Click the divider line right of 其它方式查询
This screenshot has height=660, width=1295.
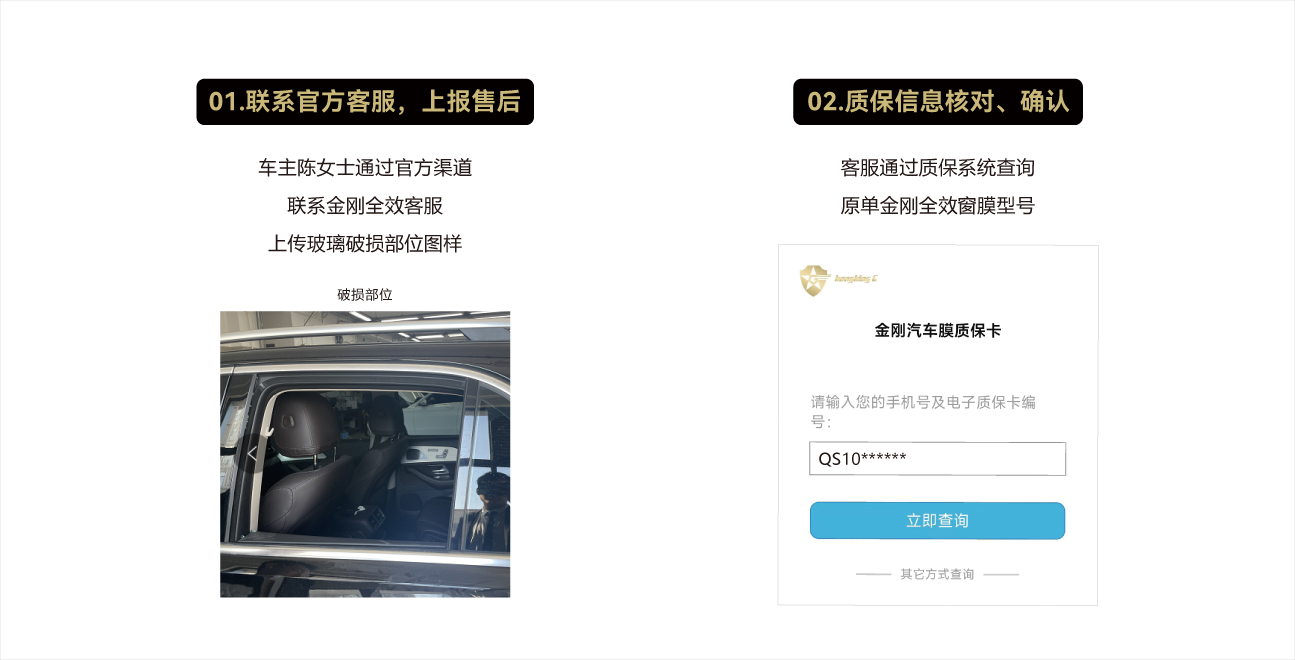(1001, 575)
